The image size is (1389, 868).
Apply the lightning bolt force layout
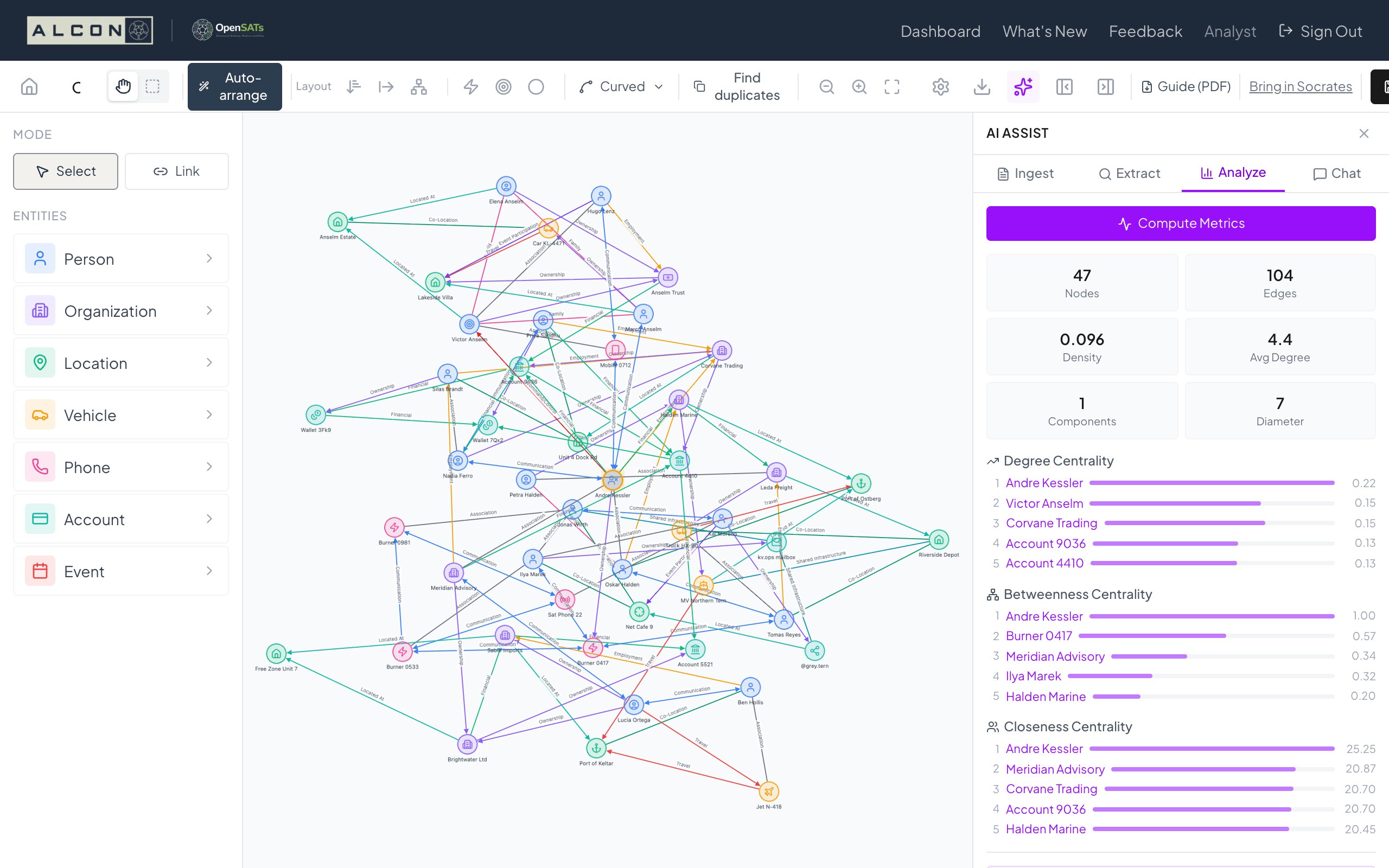point(471,87)
